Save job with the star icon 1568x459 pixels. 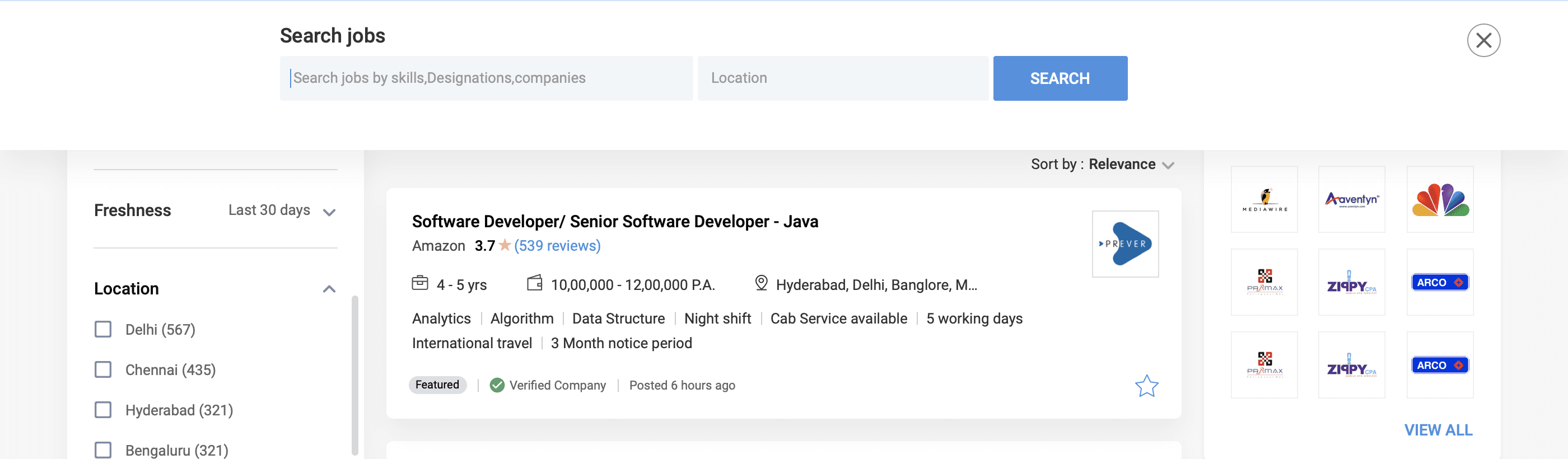coord(1146,386)
